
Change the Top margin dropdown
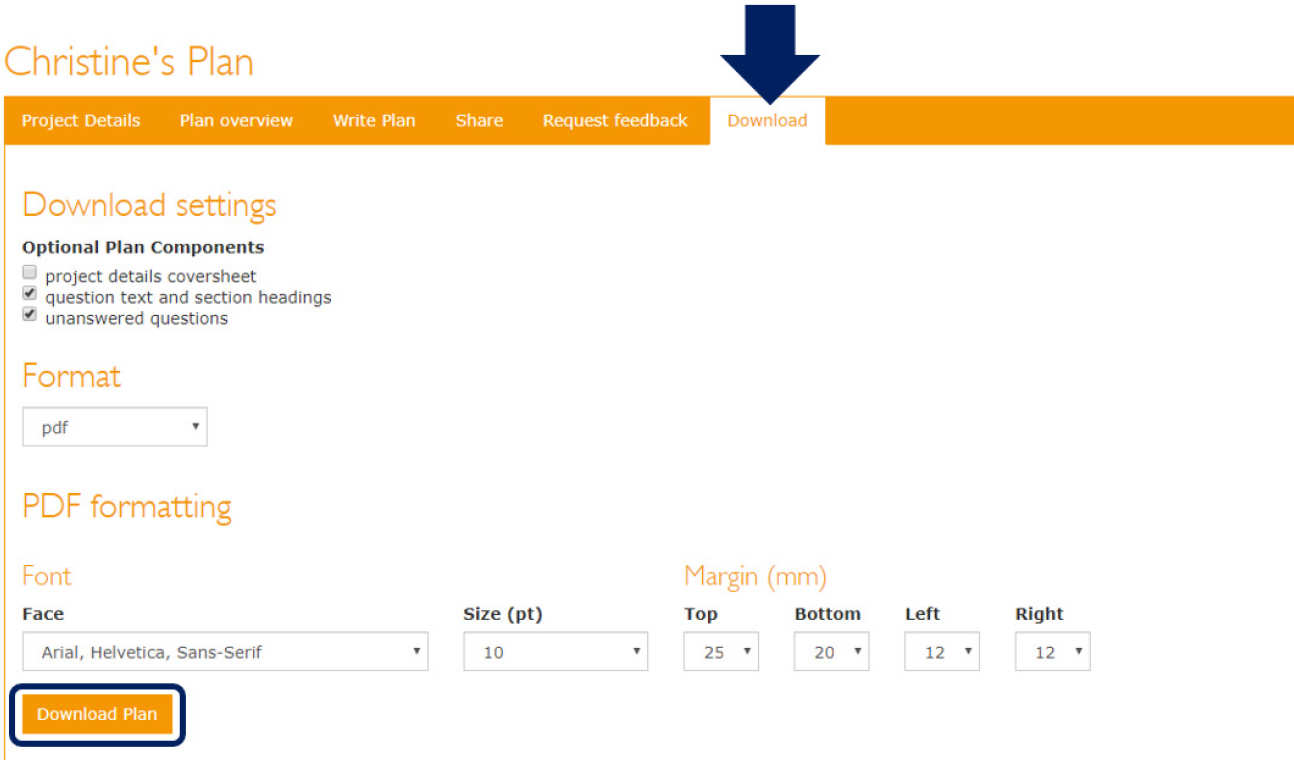721,652
